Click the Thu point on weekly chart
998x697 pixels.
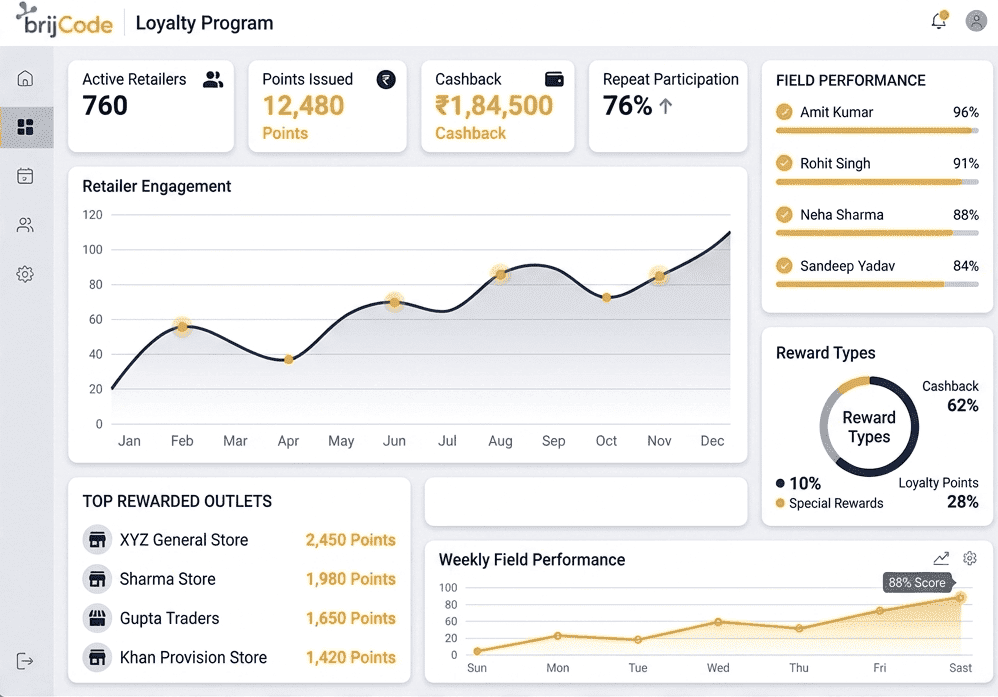(x=799, y=628)
